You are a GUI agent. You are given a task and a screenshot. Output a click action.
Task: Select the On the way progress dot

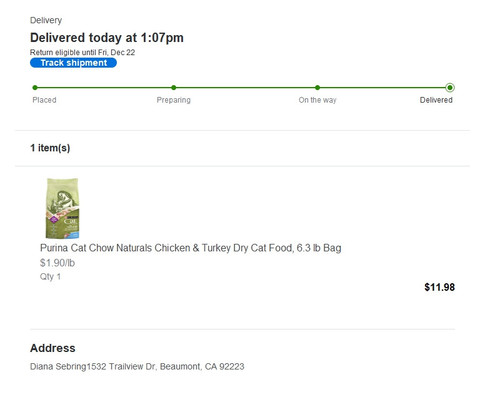point(317,88)
